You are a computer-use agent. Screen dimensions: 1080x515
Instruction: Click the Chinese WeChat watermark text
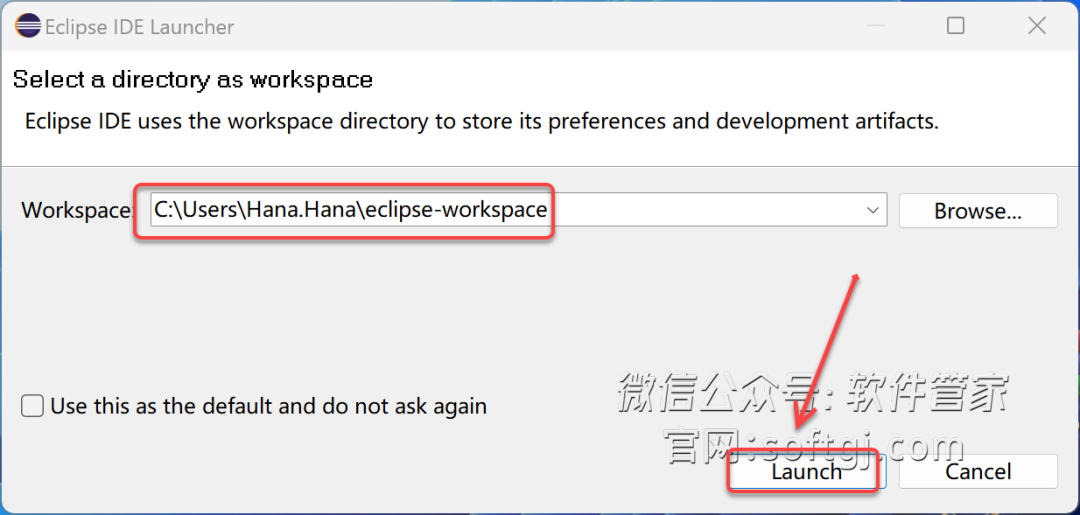click(x=813, y=394)
